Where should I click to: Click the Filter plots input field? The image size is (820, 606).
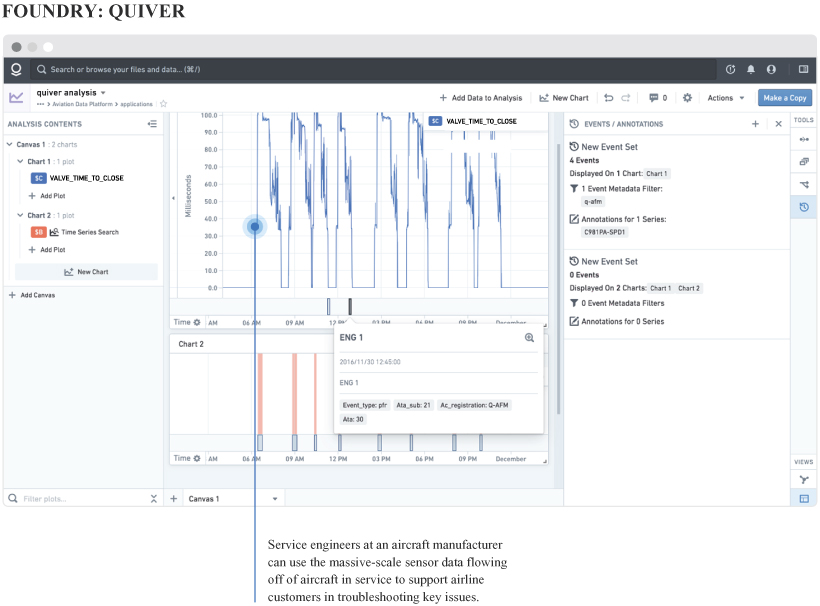click(80, 498)
